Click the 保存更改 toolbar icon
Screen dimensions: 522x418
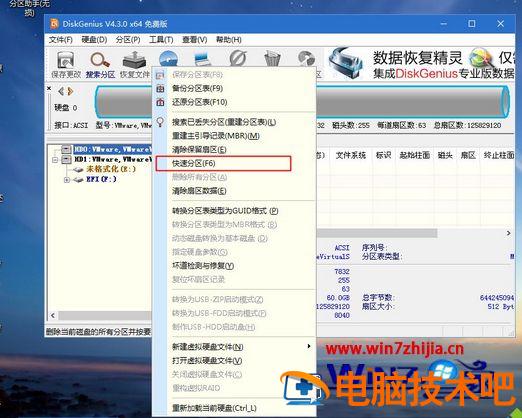pos(66,65)
